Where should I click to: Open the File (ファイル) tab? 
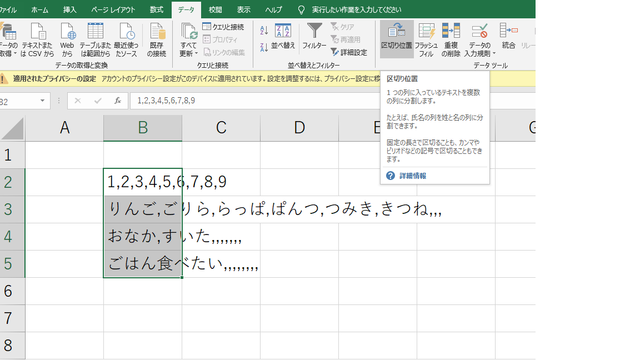point(8,10)
